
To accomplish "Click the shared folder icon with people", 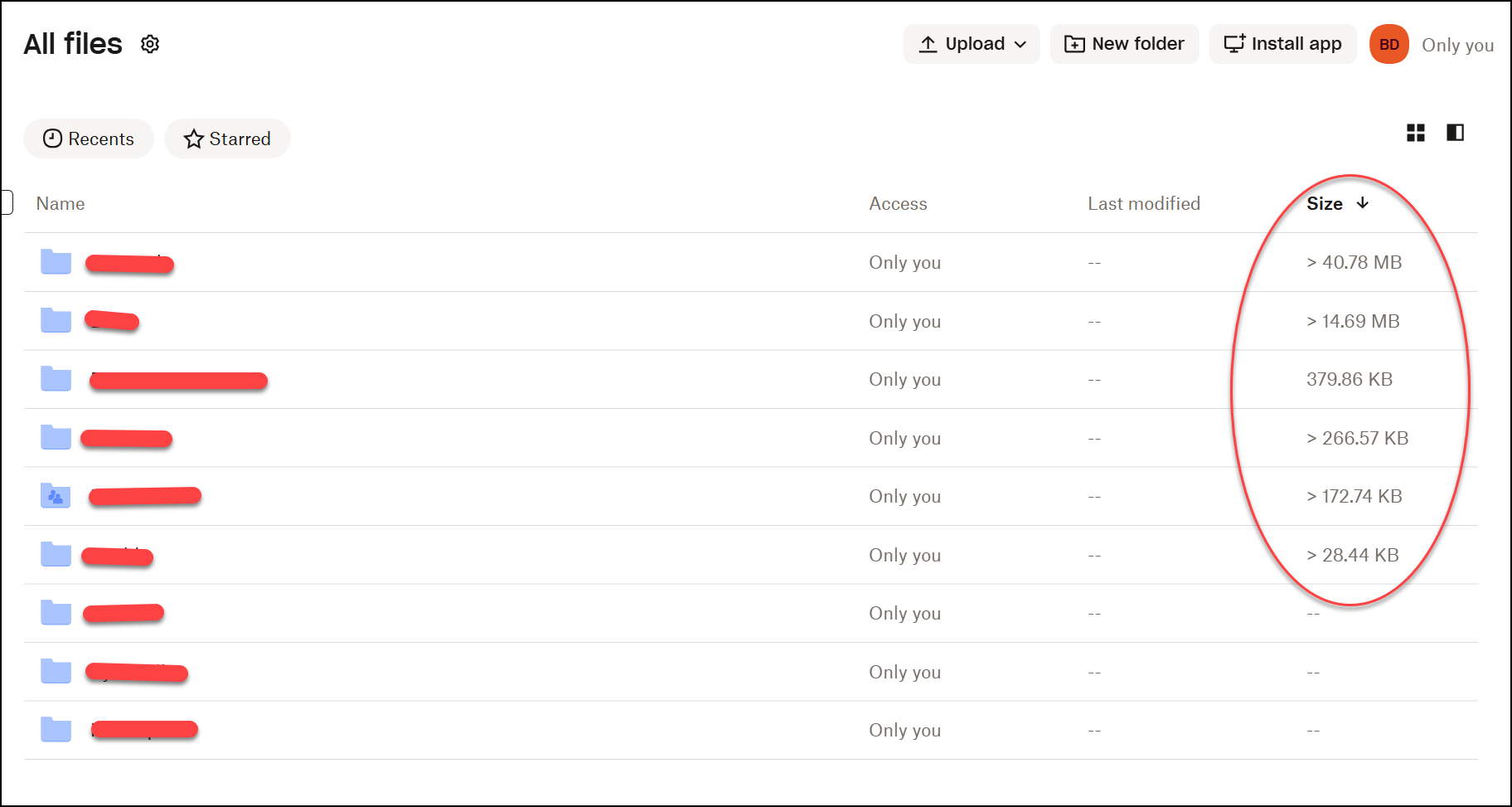I will [x=56, y=496].
